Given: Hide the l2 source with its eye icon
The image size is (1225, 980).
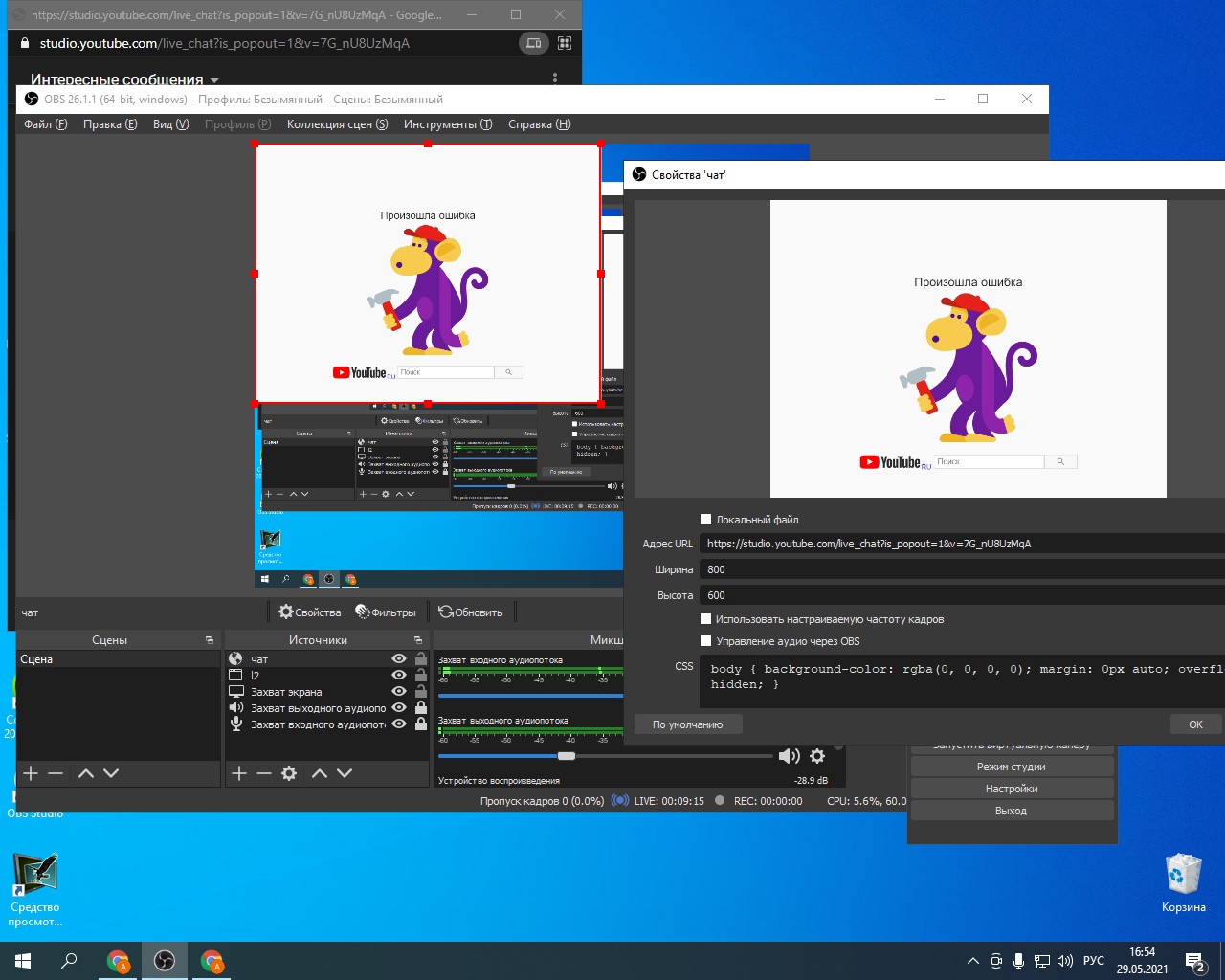Looking at the screenshot, I should [x=399, y=676].
